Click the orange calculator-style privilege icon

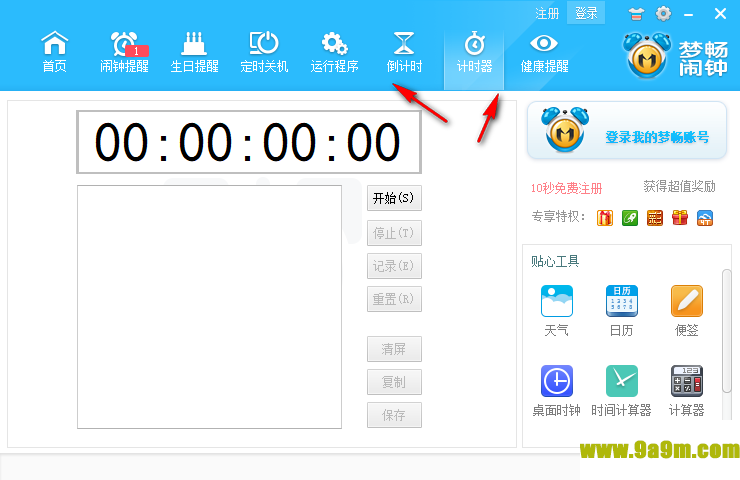click(x=655, y=218)
